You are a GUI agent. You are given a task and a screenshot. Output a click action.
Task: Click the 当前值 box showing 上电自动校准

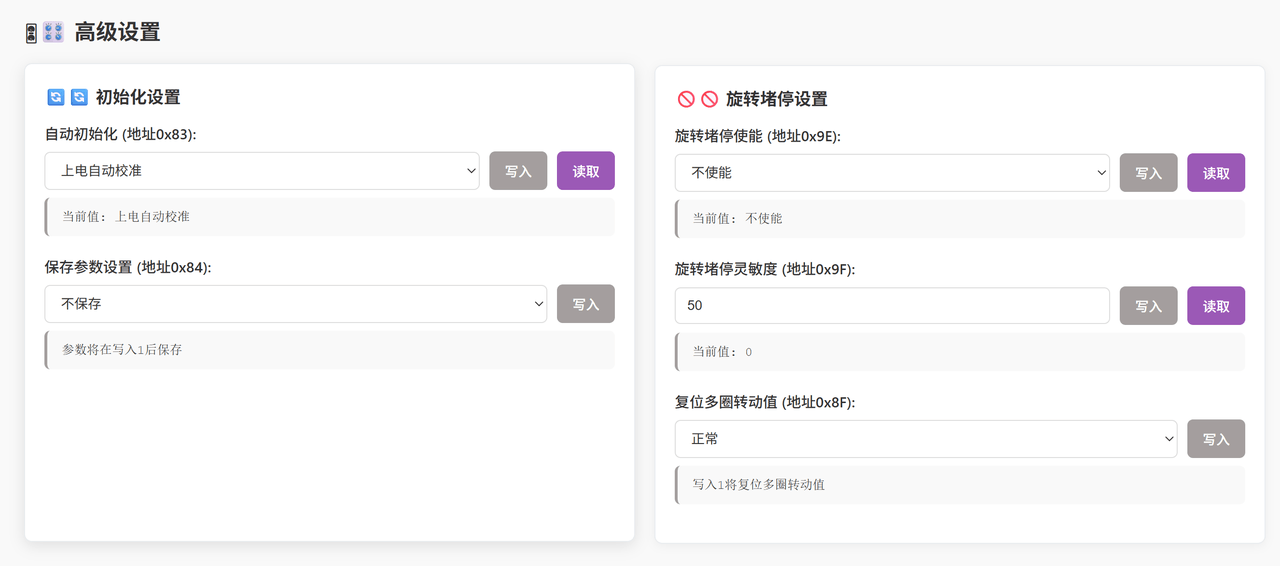tap(330, 217)
